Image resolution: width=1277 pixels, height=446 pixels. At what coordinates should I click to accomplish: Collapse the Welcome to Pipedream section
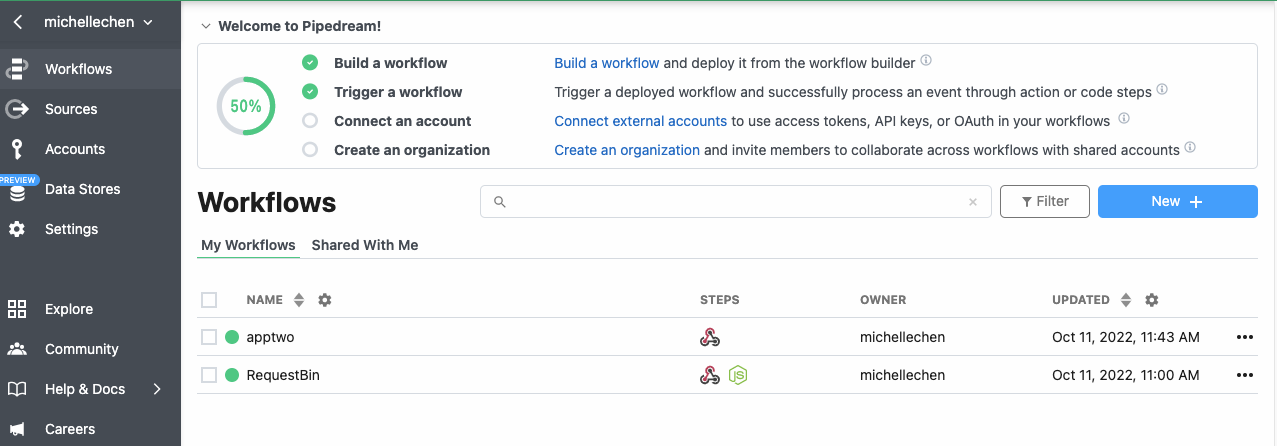[206, 26]
